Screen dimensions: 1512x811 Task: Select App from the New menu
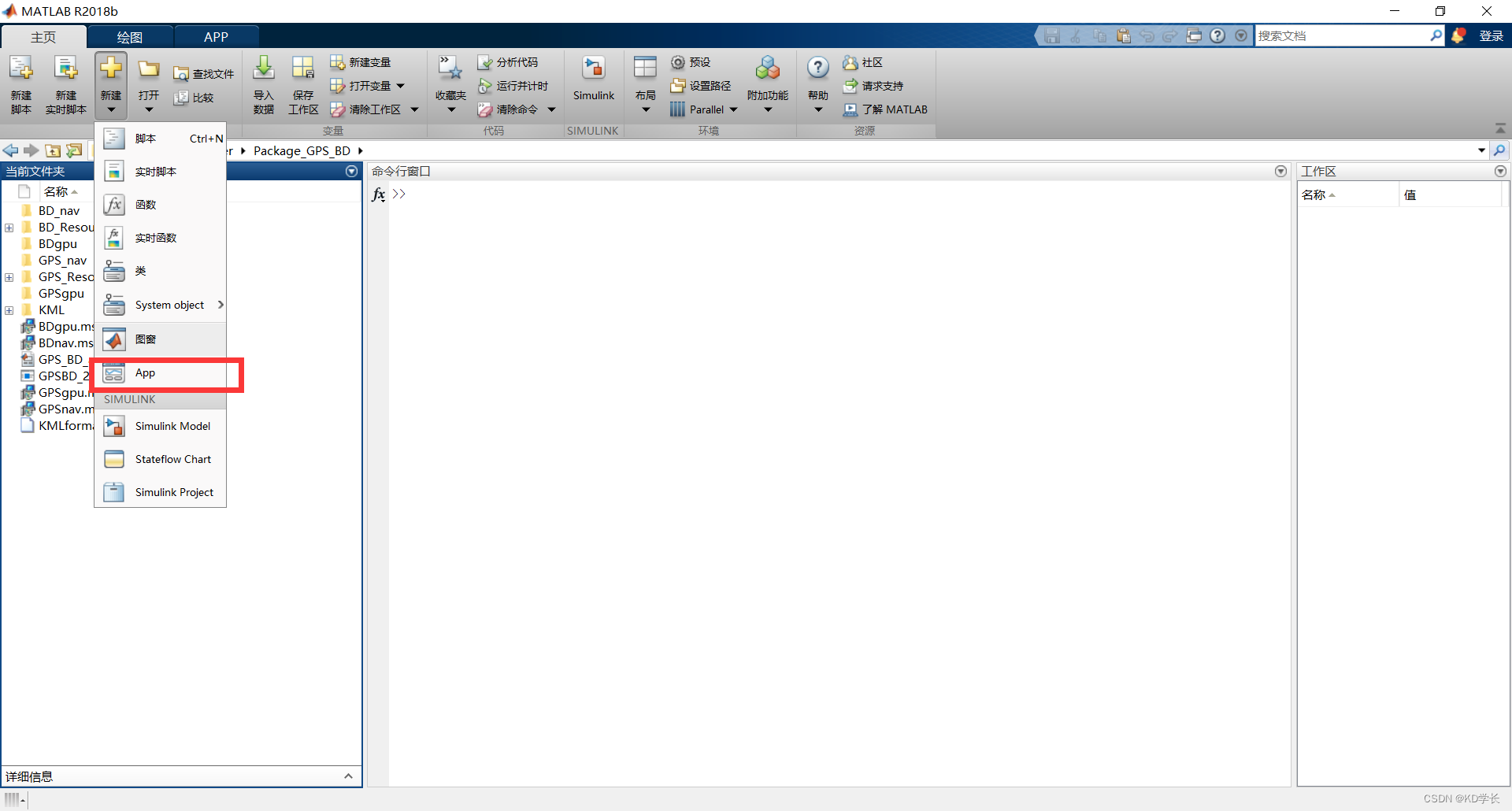point(161,373)
